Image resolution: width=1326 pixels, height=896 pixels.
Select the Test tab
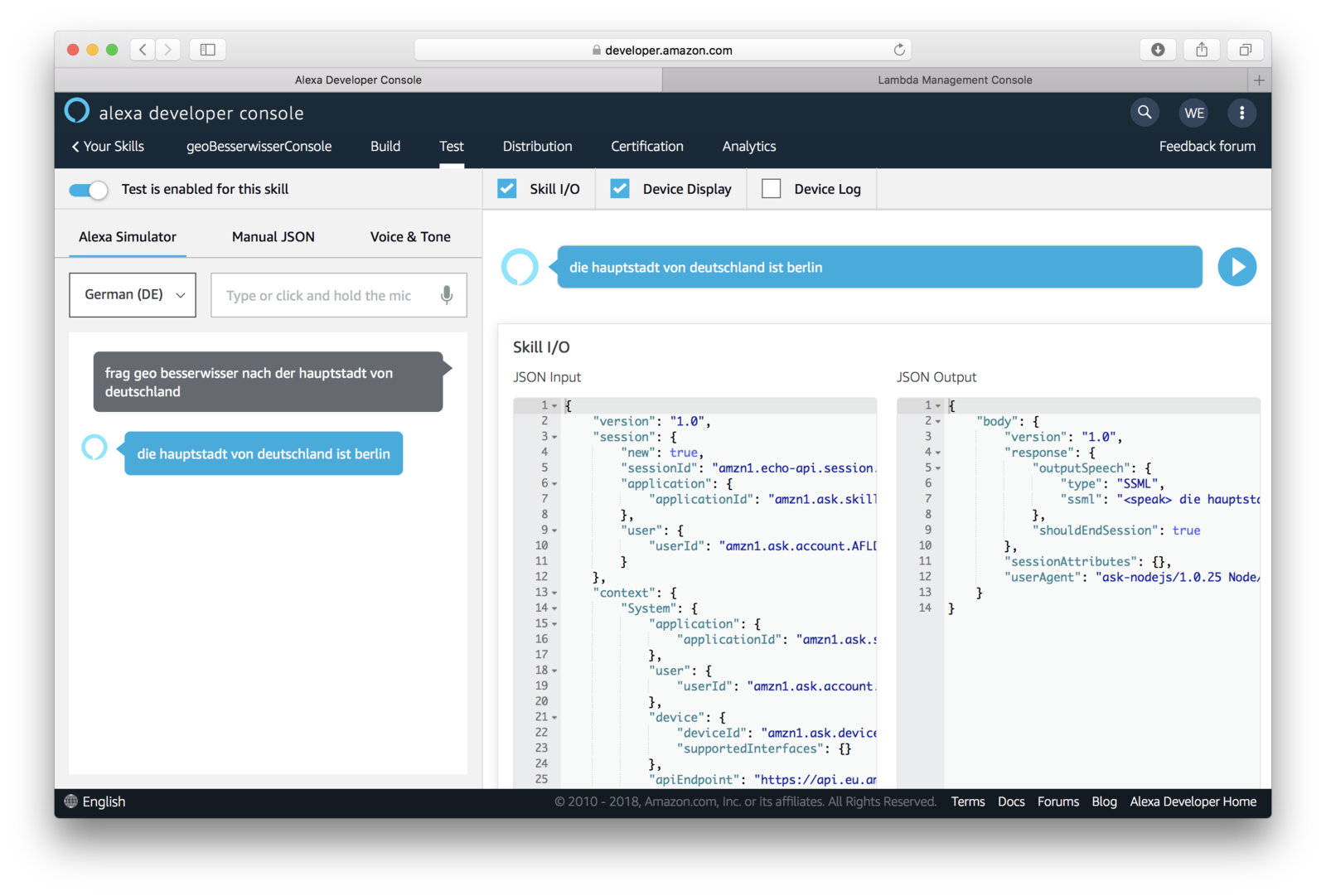(x=452, y=147)
